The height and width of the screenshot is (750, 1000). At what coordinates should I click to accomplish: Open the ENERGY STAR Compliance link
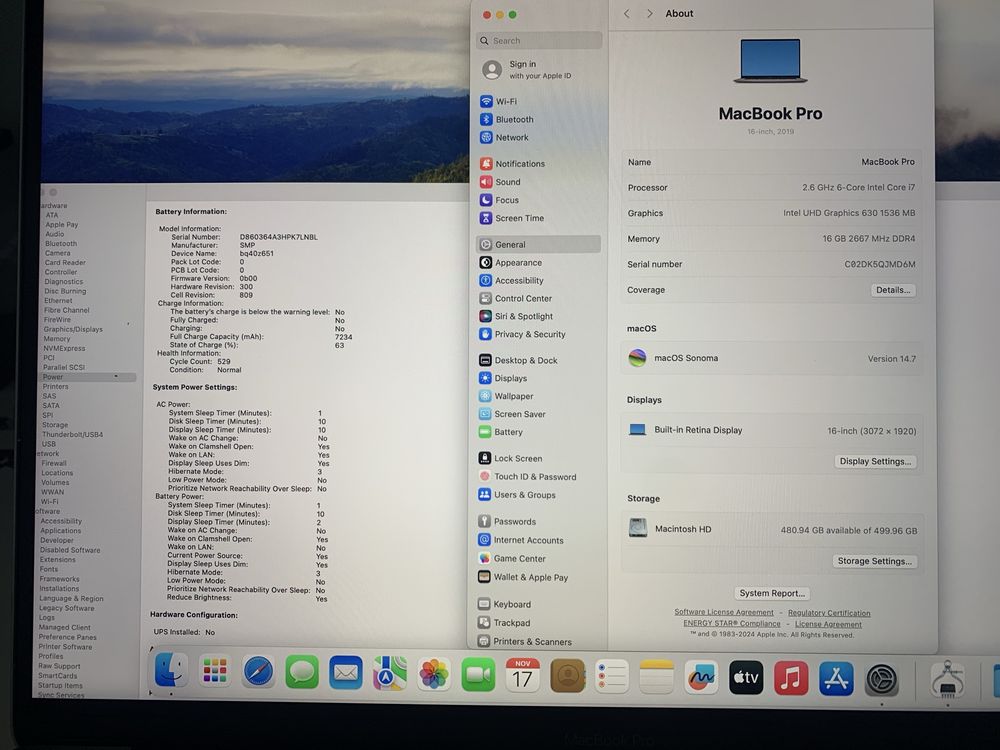coord(732,624)
